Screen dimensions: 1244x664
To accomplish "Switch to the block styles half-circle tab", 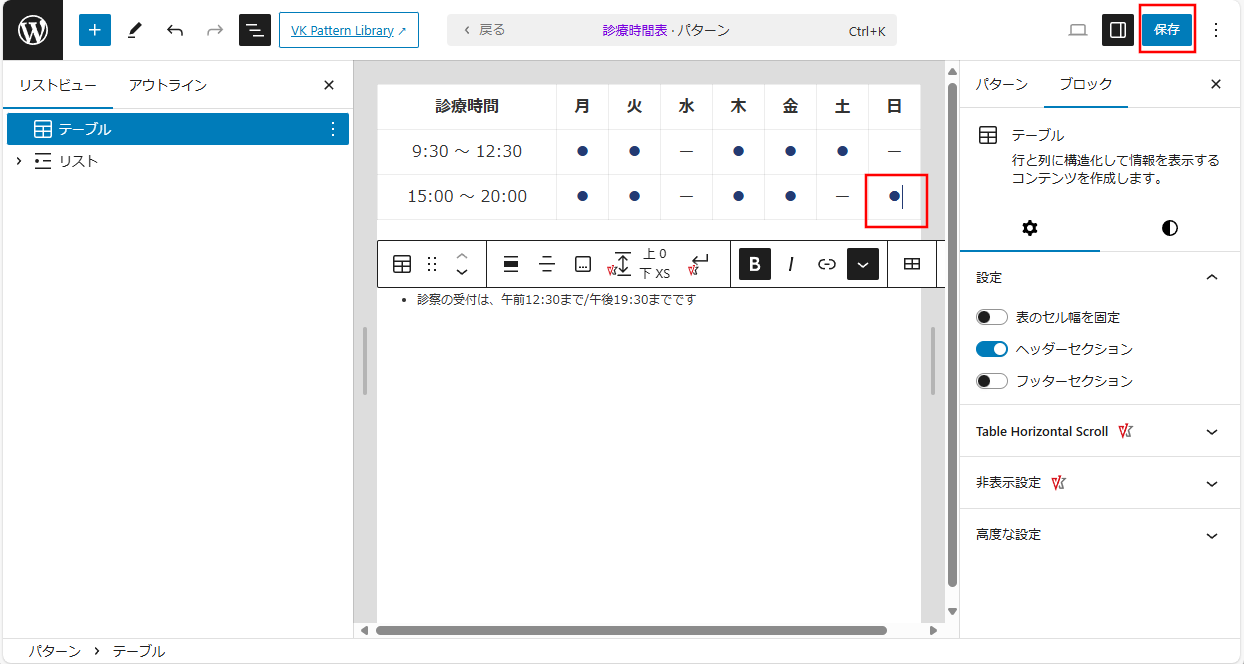I will pos(1169,228).
